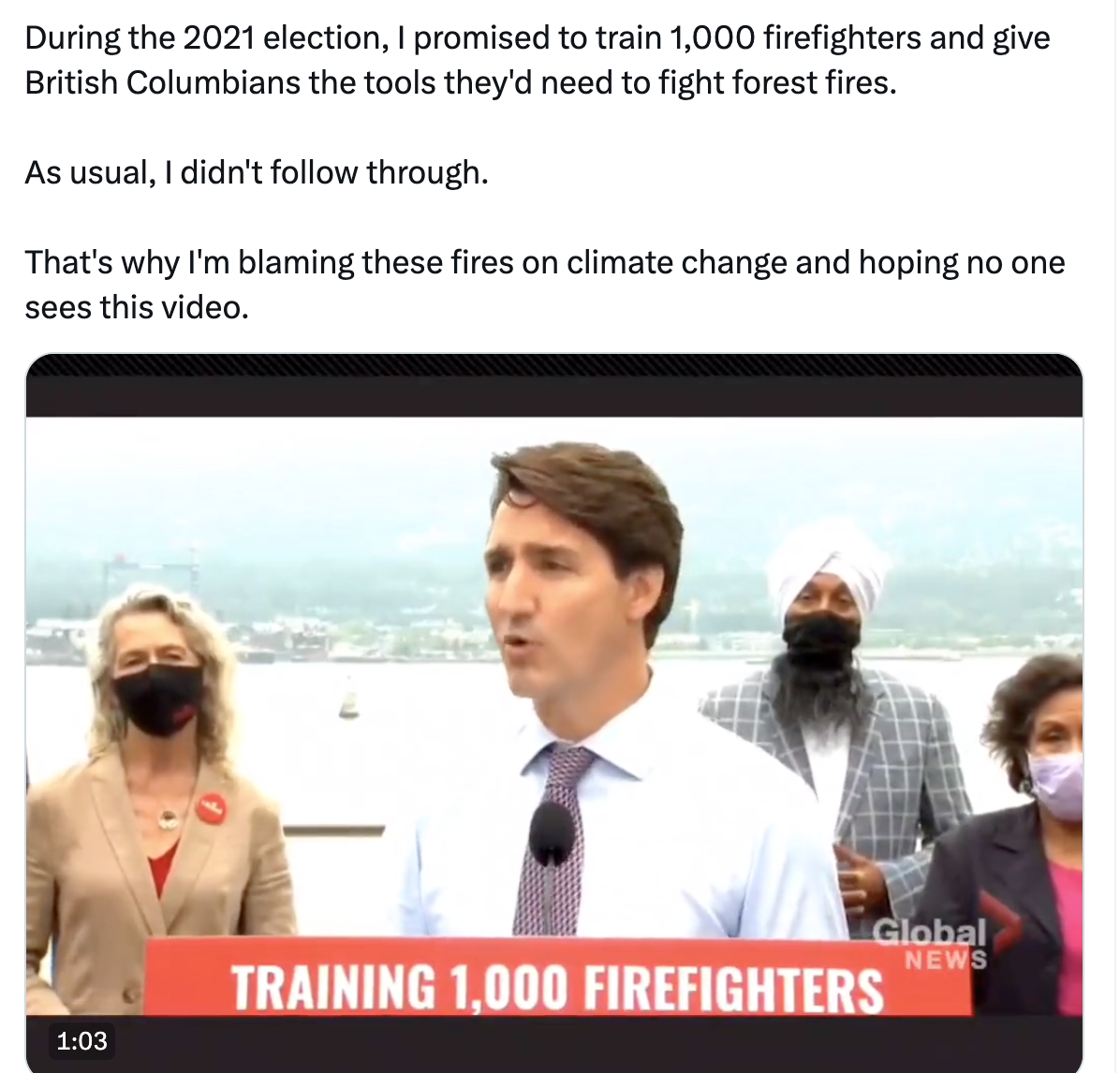Click the 'sees this video.' closing line

point(137,307)
